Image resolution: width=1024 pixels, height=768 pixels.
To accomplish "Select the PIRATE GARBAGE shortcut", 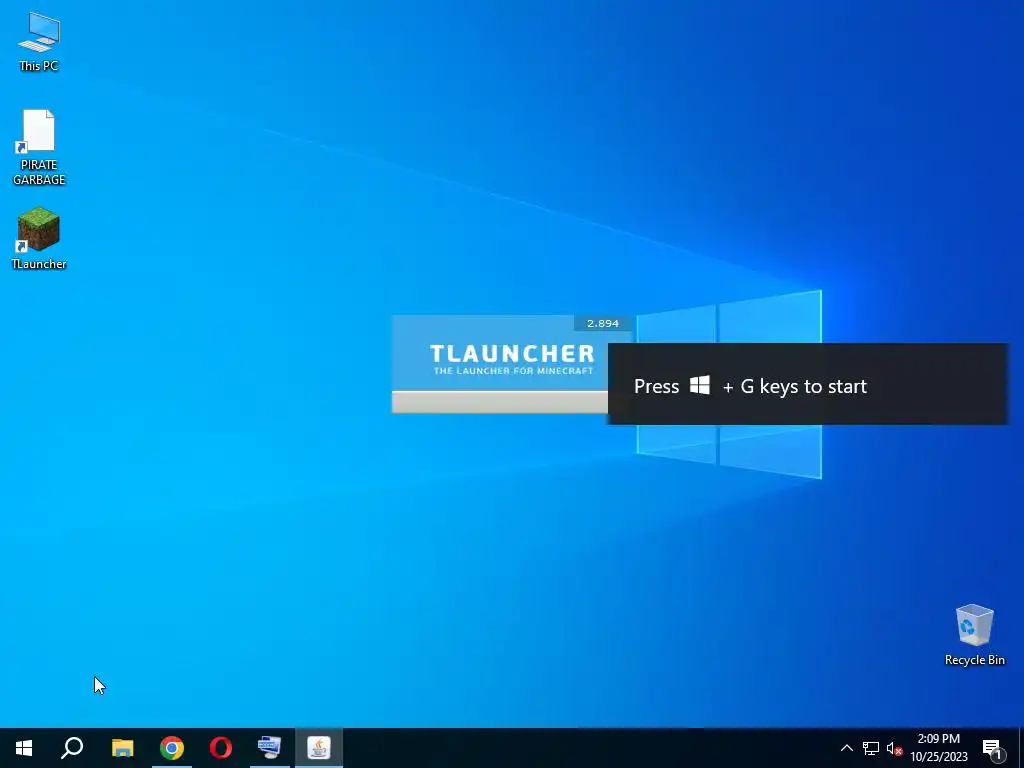I will 39,148.
